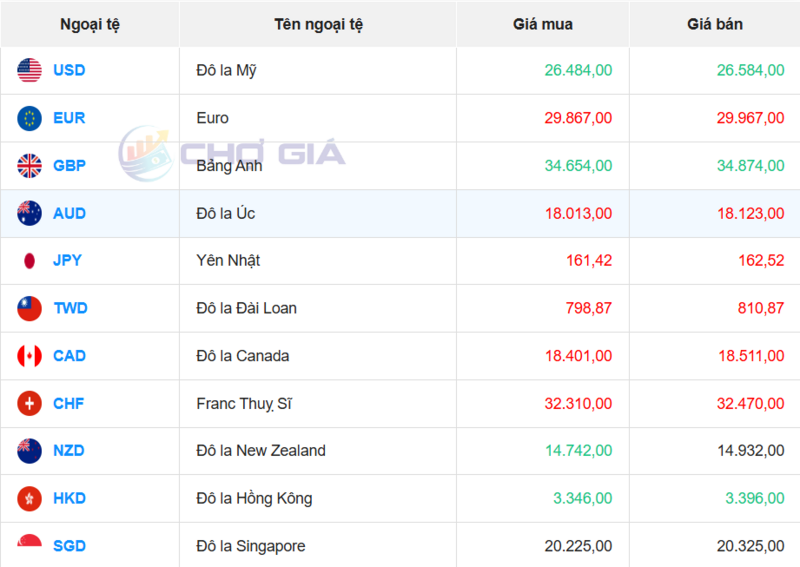This screenshot has height=567, width=800.
Task: Click the CAD Canadian flag icon
Action: [x=30, y=356]
